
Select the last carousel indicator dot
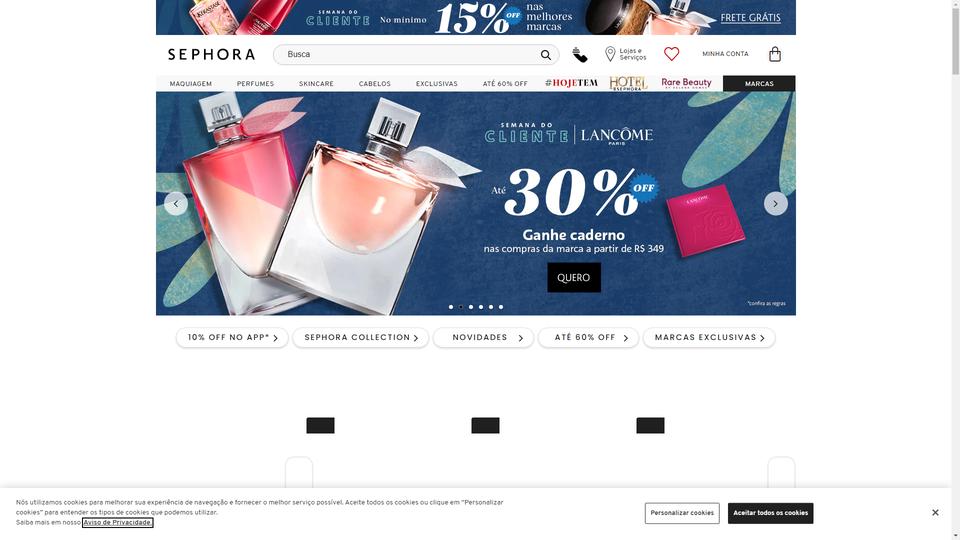pyautogui.click(x=501, y=307)
